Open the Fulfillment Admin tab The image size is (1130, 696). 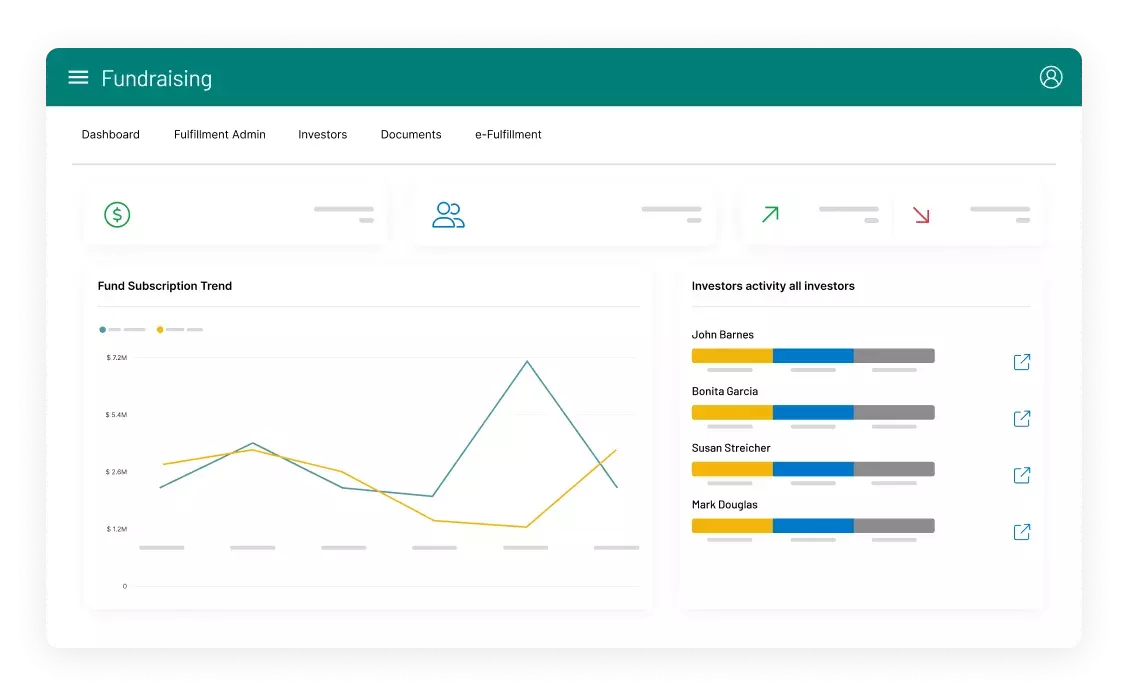tap(220, 135)
